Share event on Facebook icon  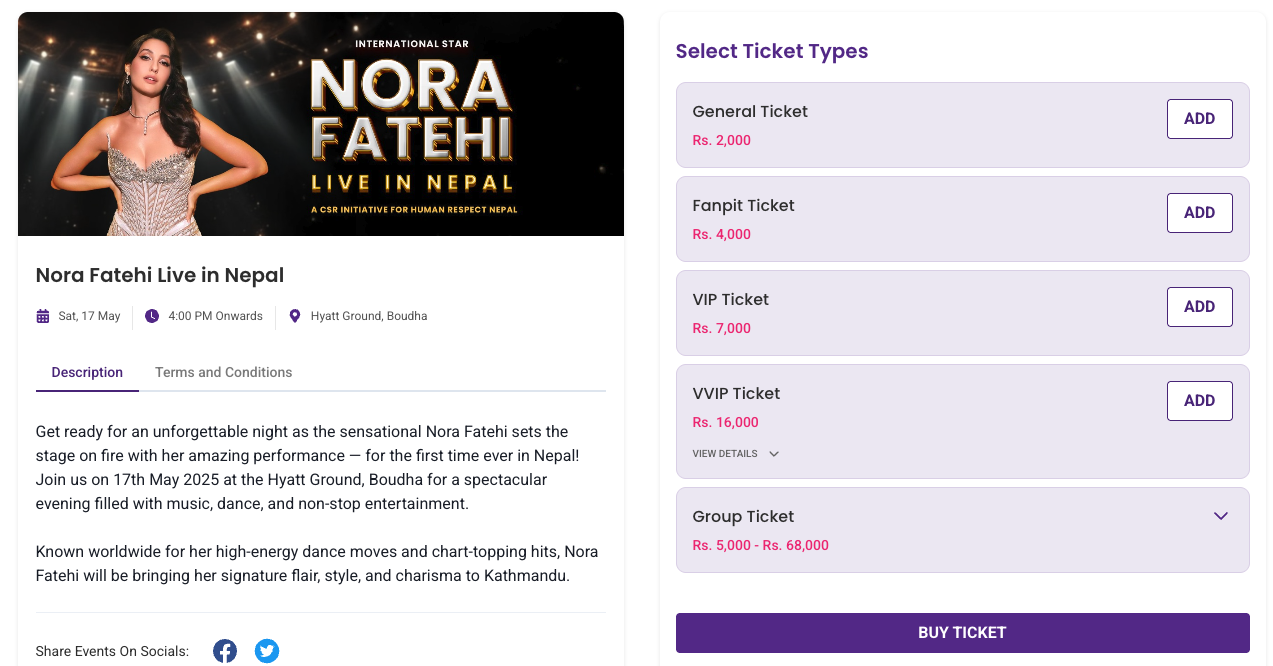coord(225,651)
